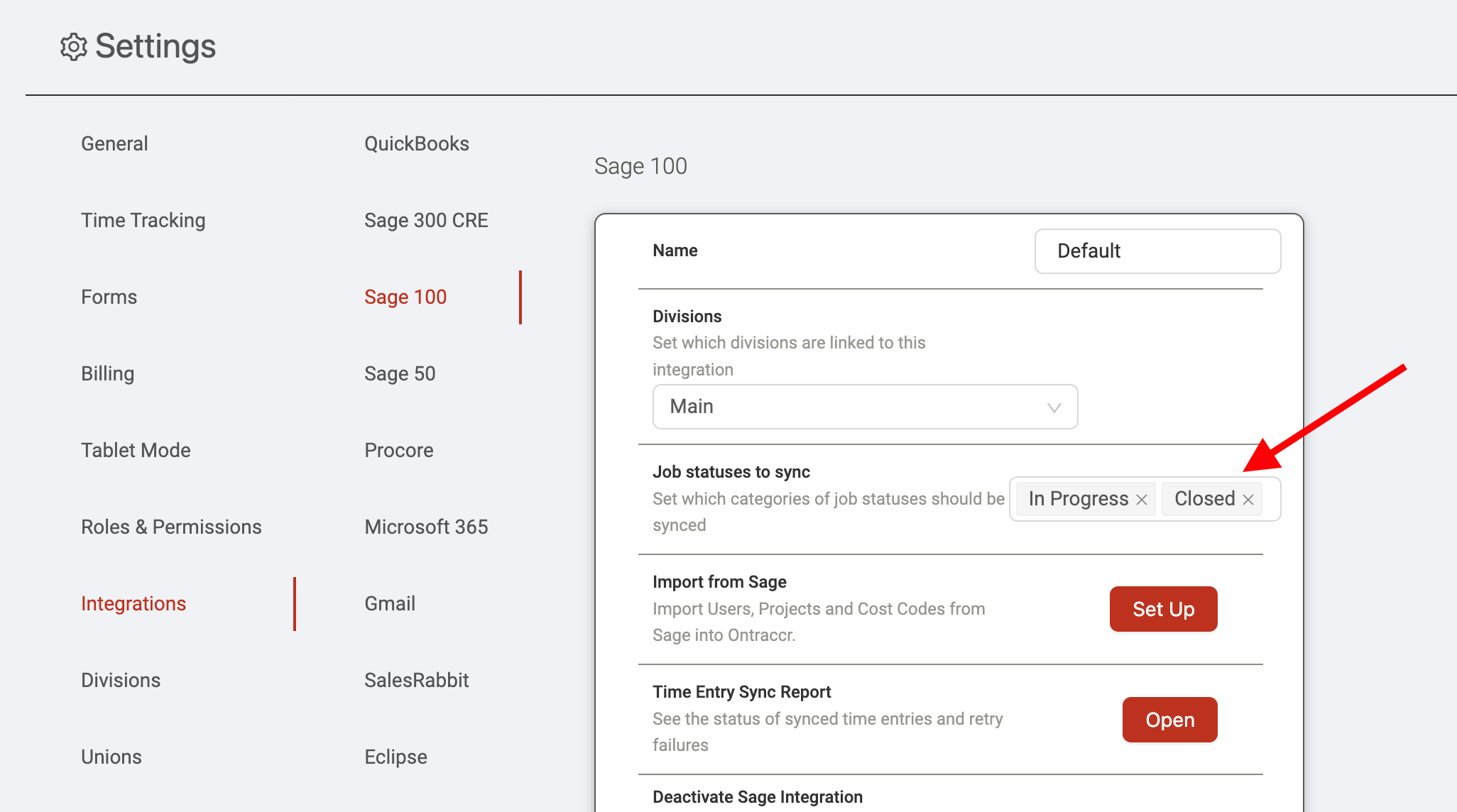Go to Time Tracking settings
The image size is (1457, 812).
[x=143, y=220]
